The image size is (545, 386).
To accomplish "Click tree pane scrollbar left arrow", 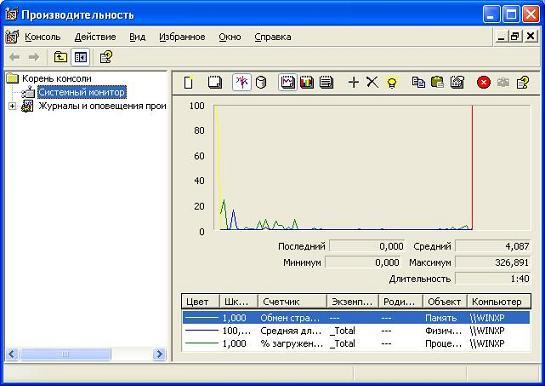I will pyautogui.click(x=12, y=354).
